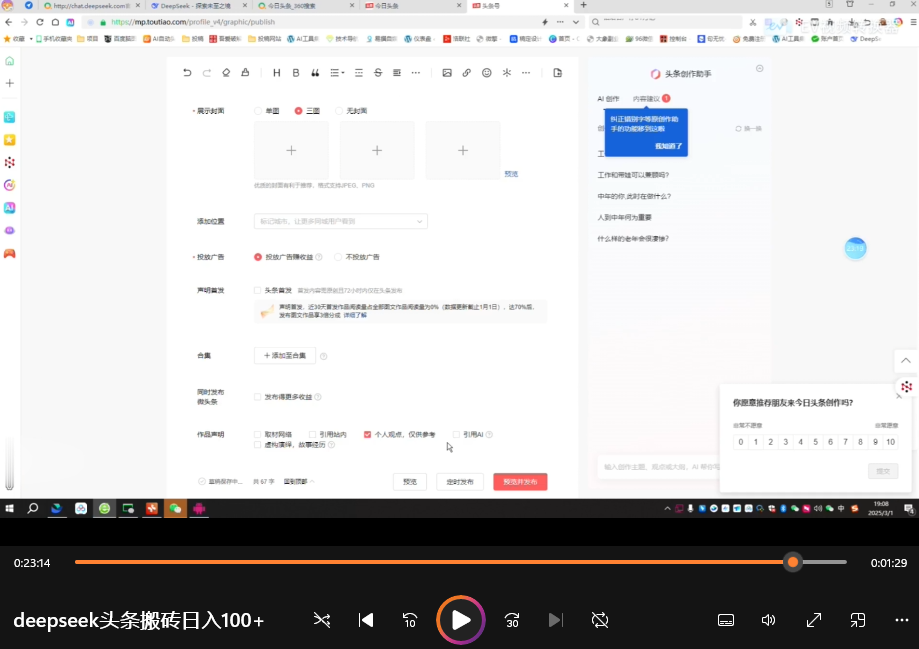Check 虚构演绎，故事经历 checkbox
The height and width of the screenshot is (649, 919).
pyautogui.click(x=257, y=445)
